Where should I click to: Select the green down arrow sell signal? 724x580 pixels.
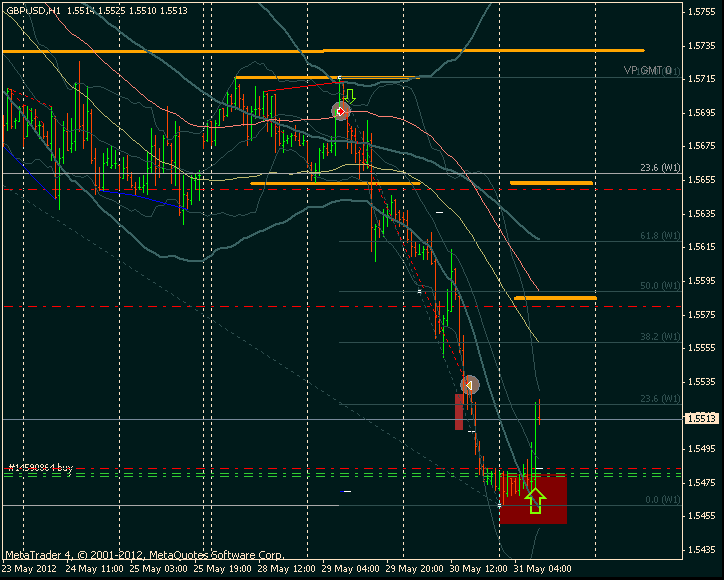[x=350, y=96]
